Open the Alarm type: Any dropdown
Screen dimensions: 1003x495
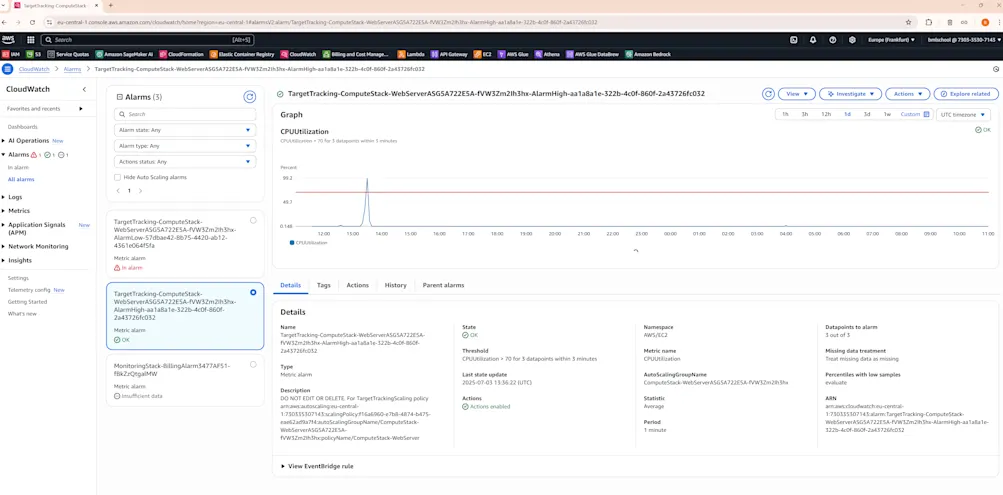pos(185,146)
